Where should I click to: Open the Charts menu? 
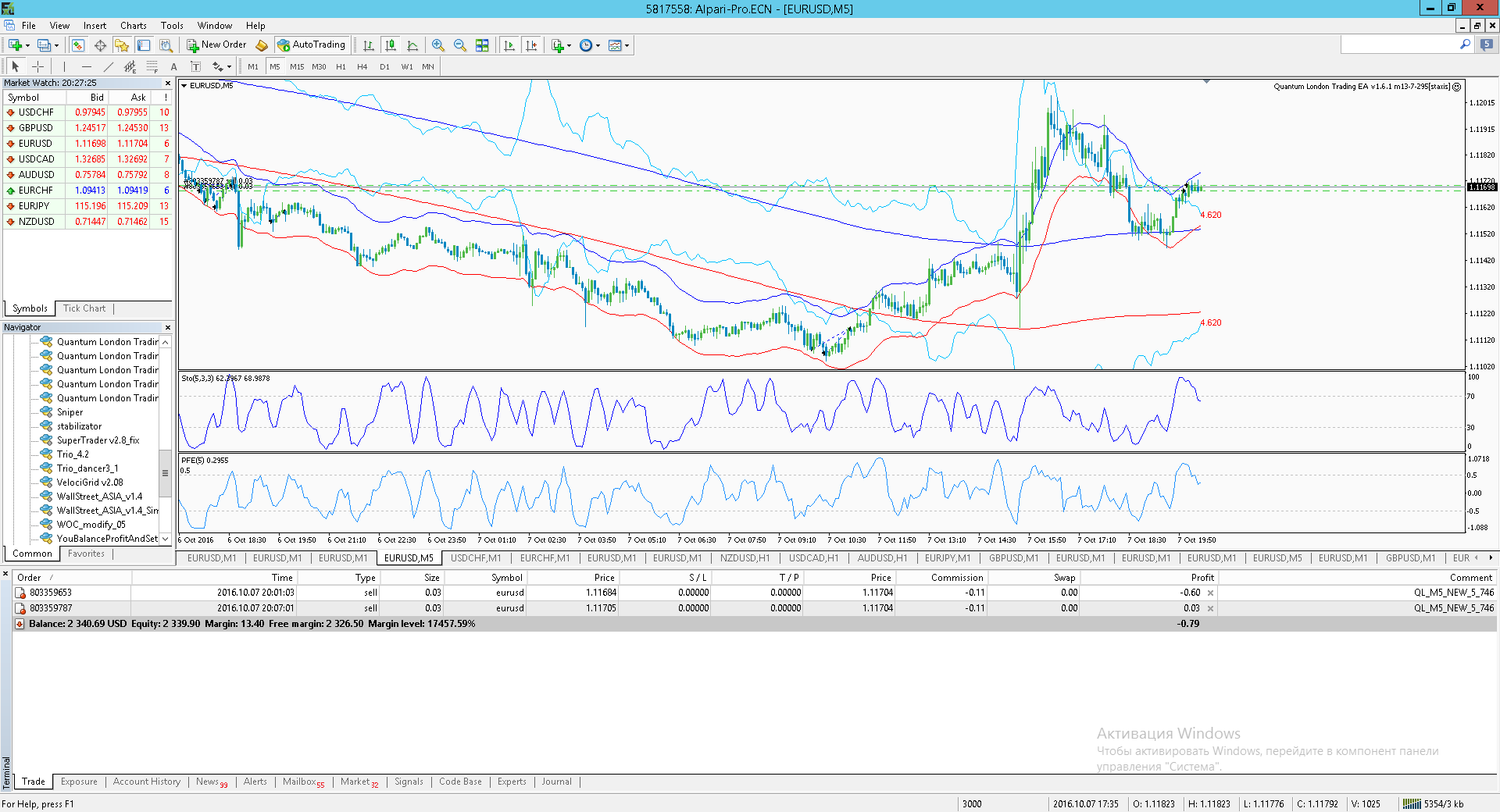134,26
